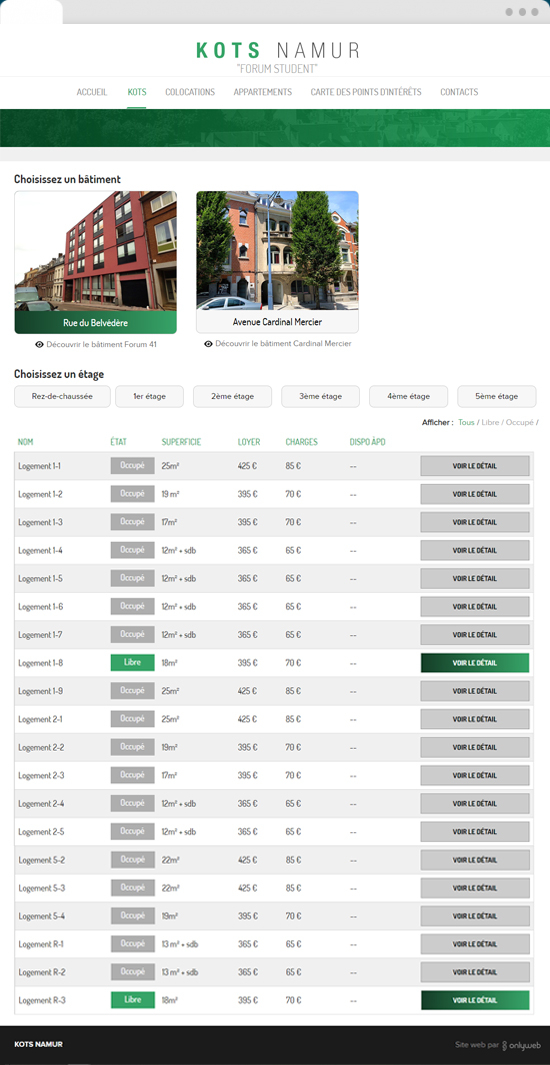Select the Rue du Belvédère building photo

pyautogui.click(x=96, y=262)
